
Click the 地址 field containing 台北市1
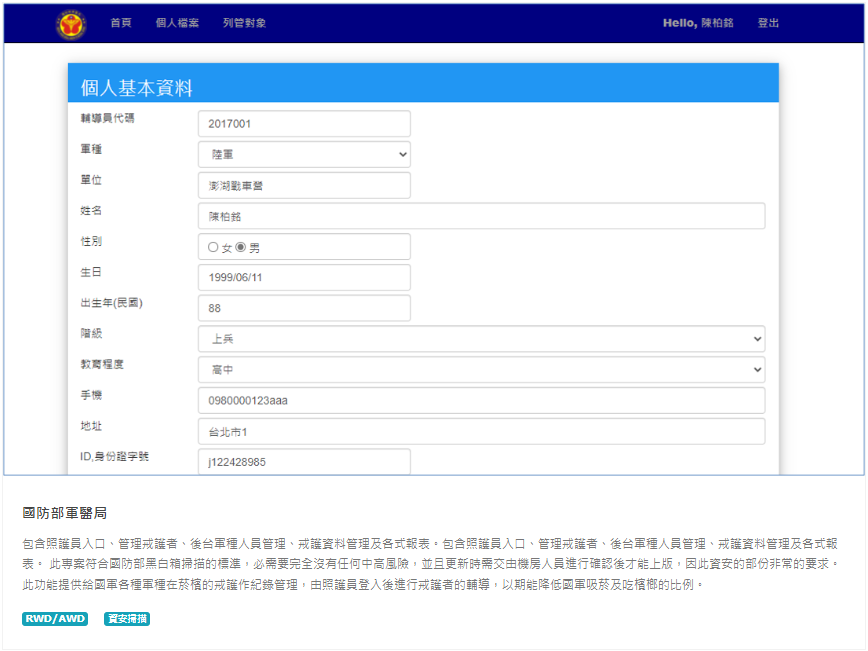[481, 432]
